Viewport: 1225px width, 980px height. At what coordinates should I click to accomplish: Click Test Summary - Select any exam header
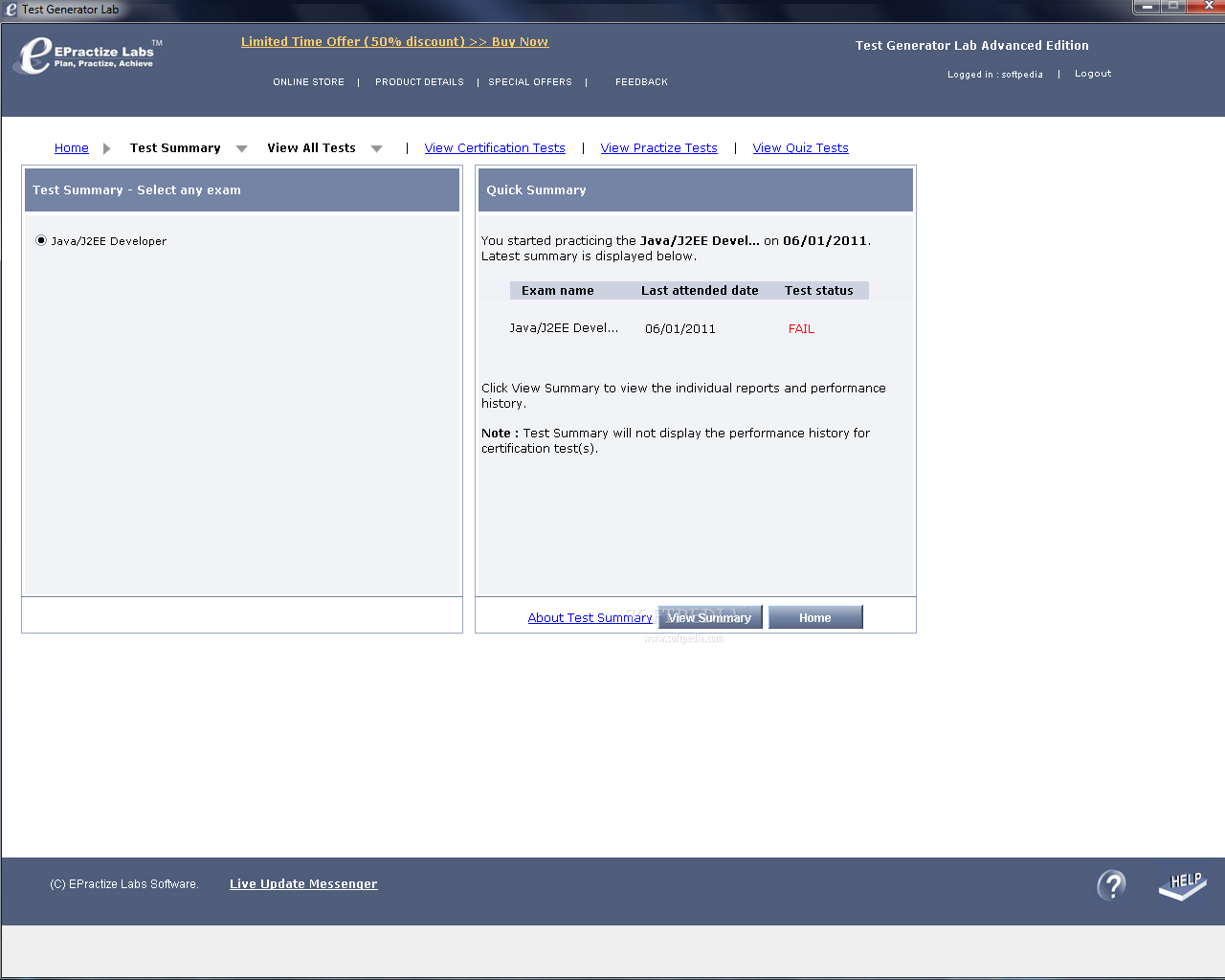click(242, 190)
